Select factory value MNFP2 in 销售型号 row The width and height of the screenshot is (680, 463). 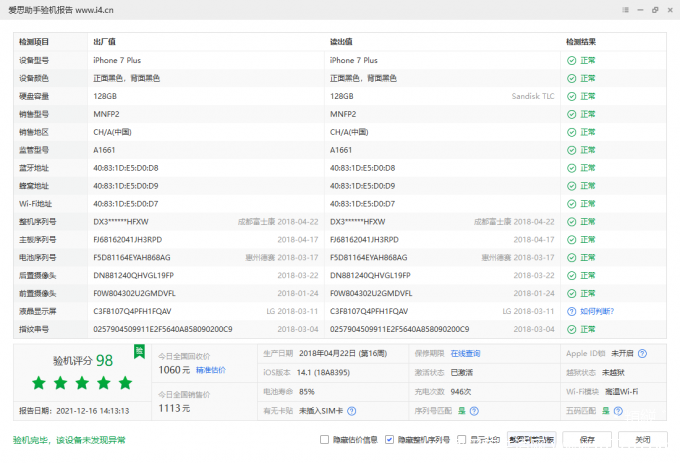[x=106, y=114]
